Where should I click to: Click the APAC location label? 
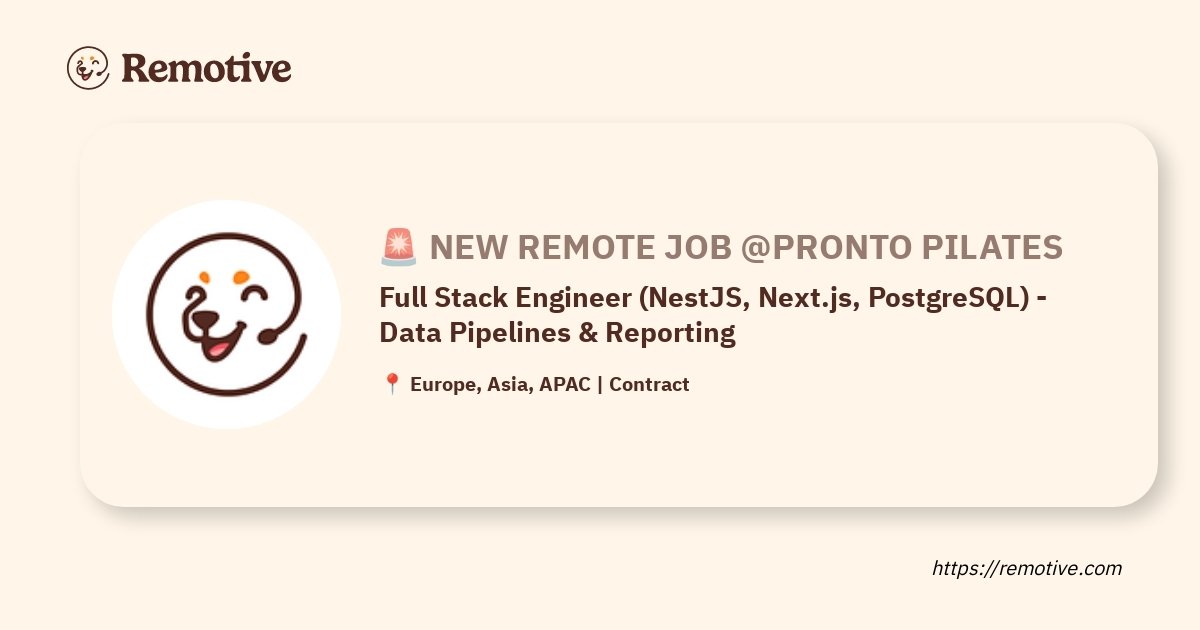pyautogui.click(x=565, y=384)
